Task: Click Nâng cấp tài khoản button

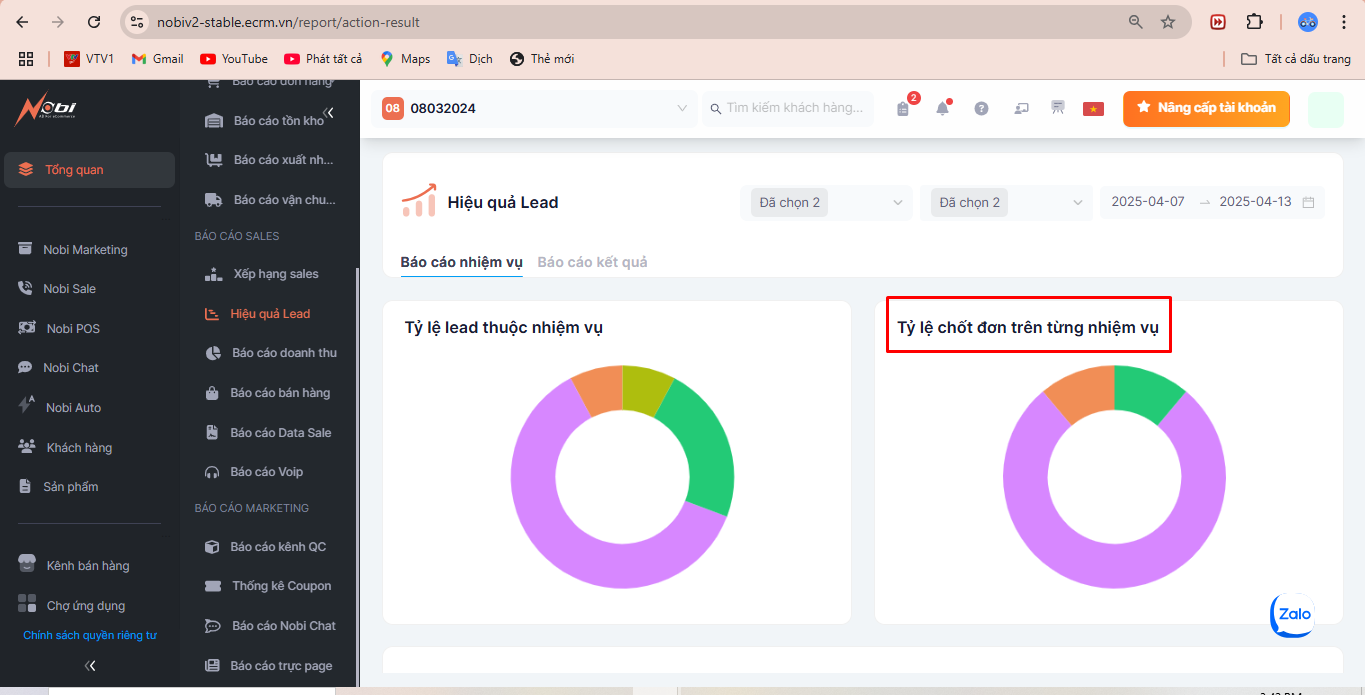Action: point(1205,108)
